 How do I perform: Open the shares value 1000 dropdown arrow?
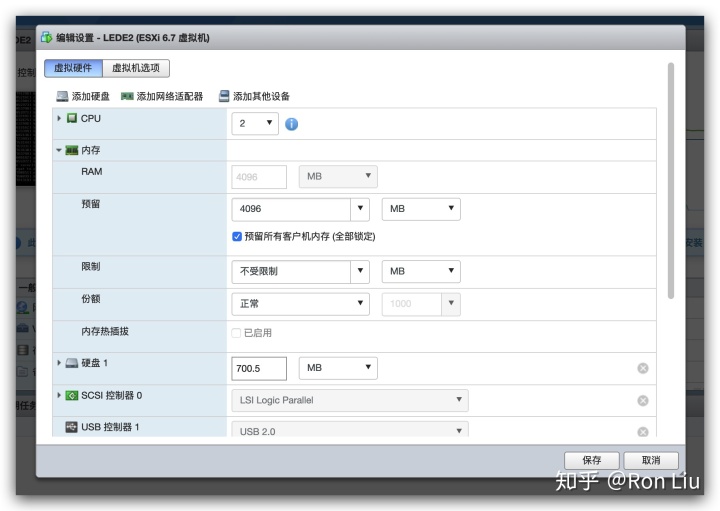451,304
